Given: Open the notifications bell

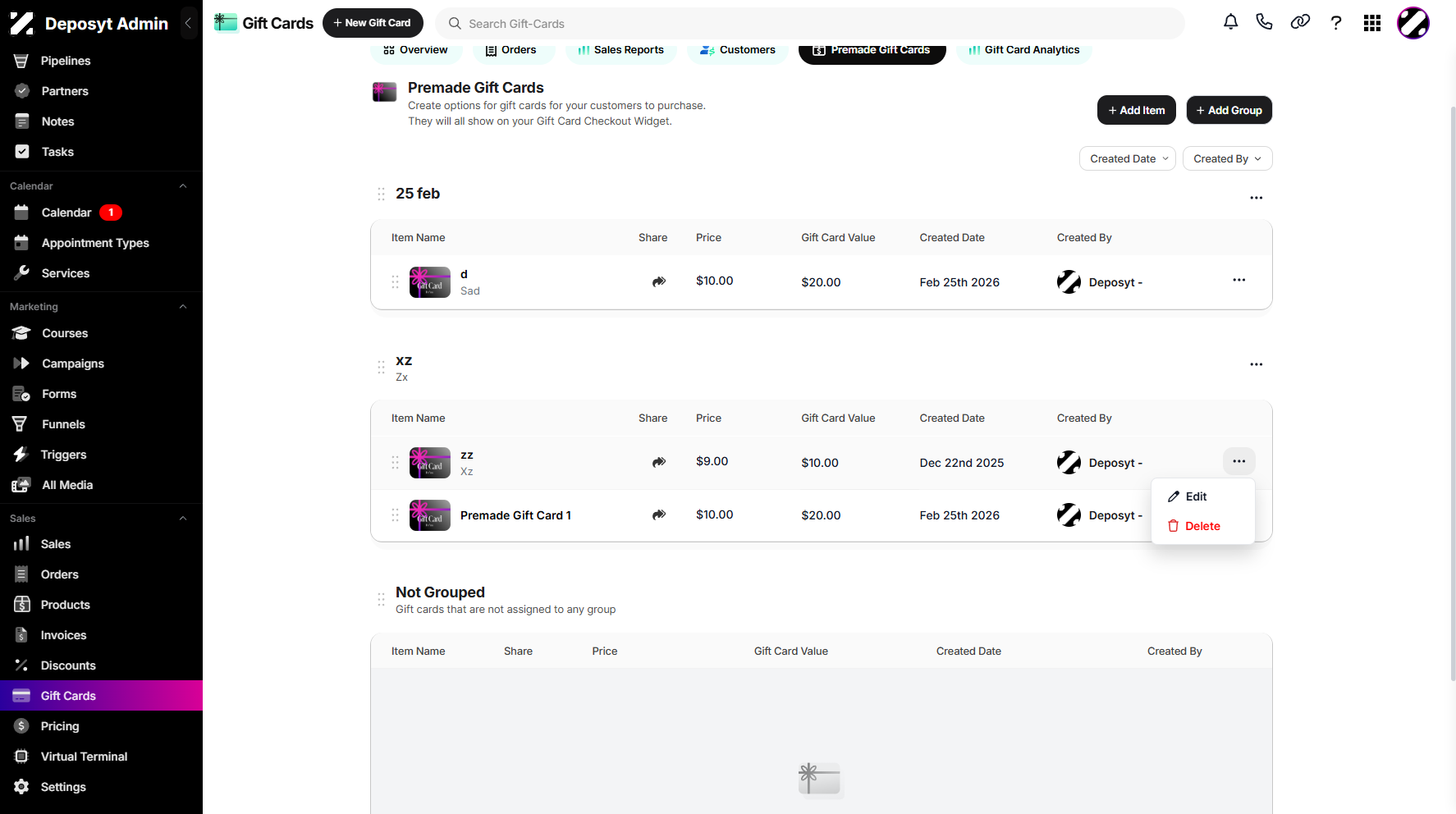Looking at the screenshot, I should [x=1230, y=23].
